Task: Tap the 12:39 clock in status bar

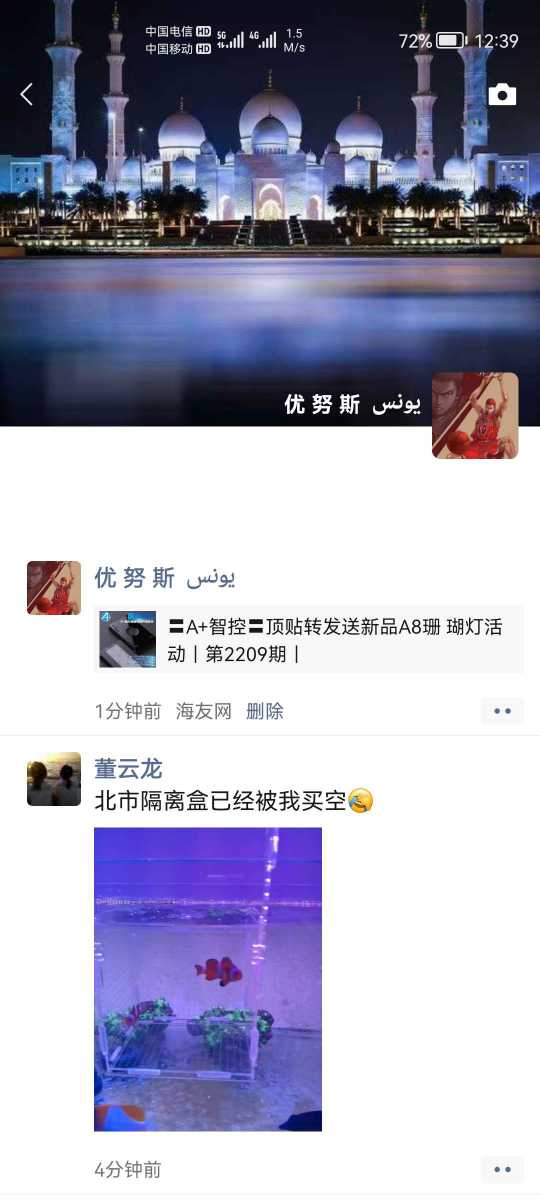Action: tap(496, 41)
